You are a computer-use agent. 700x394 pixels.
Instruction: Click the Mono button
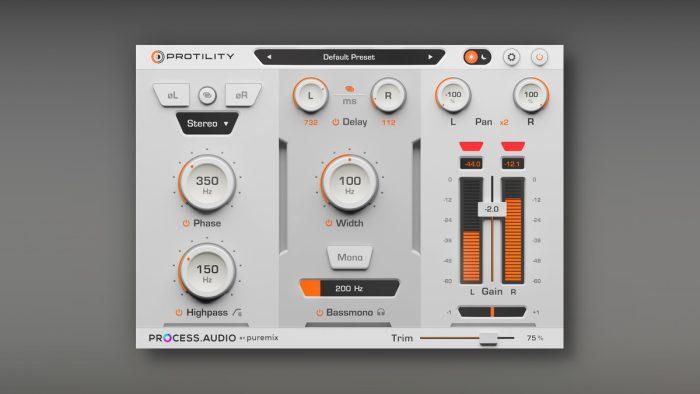(x=350, y=257)
